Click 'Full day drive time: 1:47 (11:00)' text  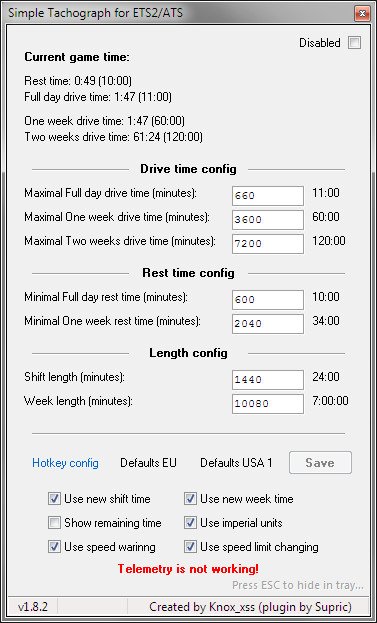point(98,97)
